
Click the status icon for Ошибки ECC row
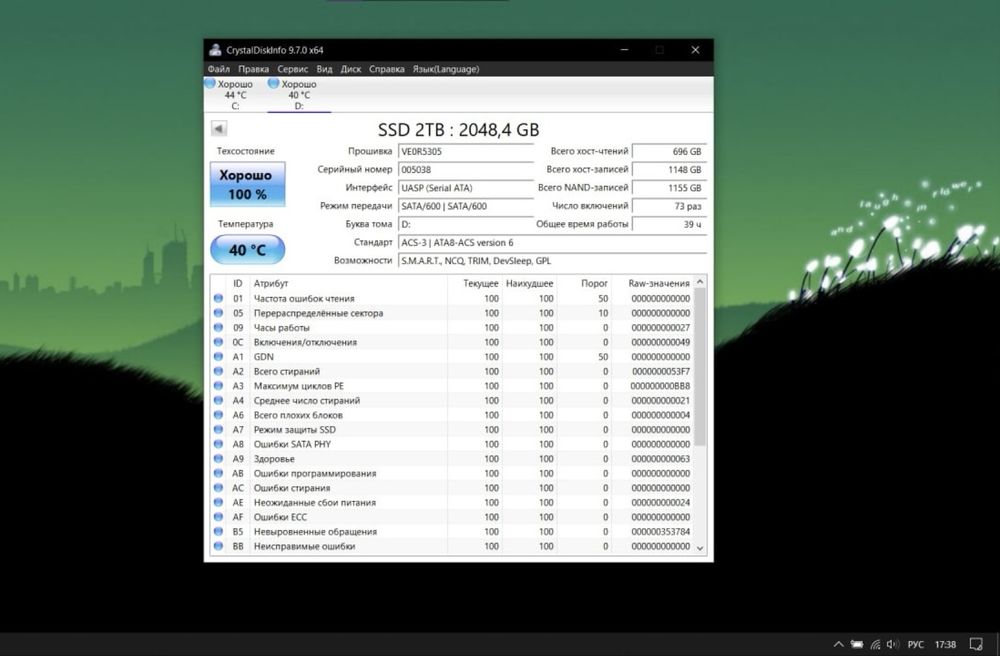pyautogui.click(x=218, y=517)
